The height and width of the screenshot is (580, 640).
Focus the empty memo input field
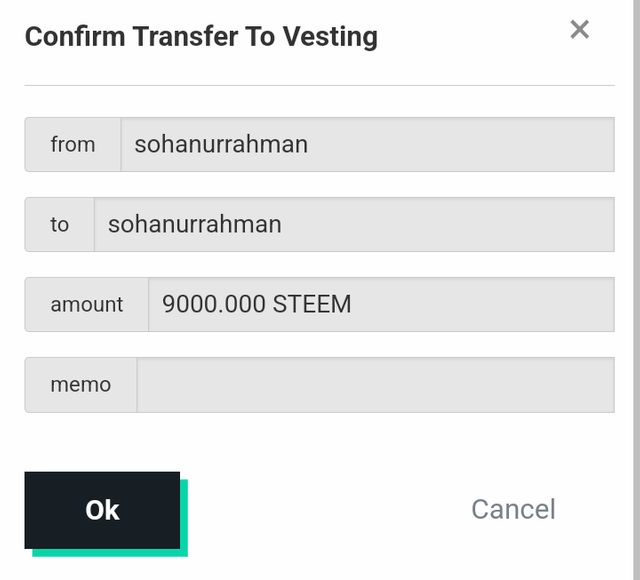(376, 385)
